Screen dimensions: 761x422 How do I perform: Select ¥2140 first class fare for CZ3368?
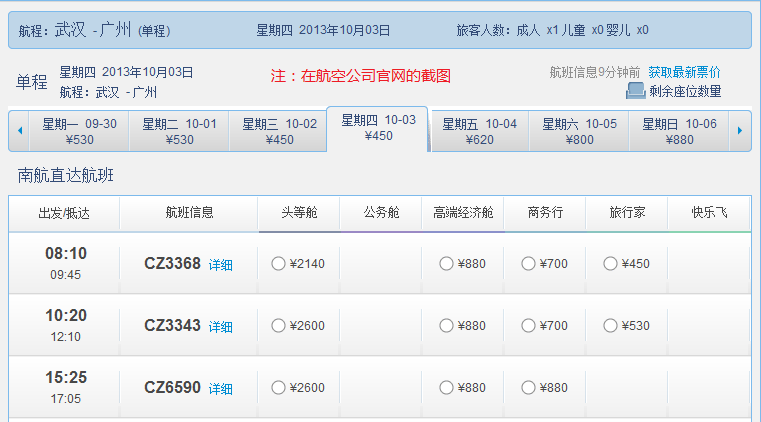coord(278,264)
